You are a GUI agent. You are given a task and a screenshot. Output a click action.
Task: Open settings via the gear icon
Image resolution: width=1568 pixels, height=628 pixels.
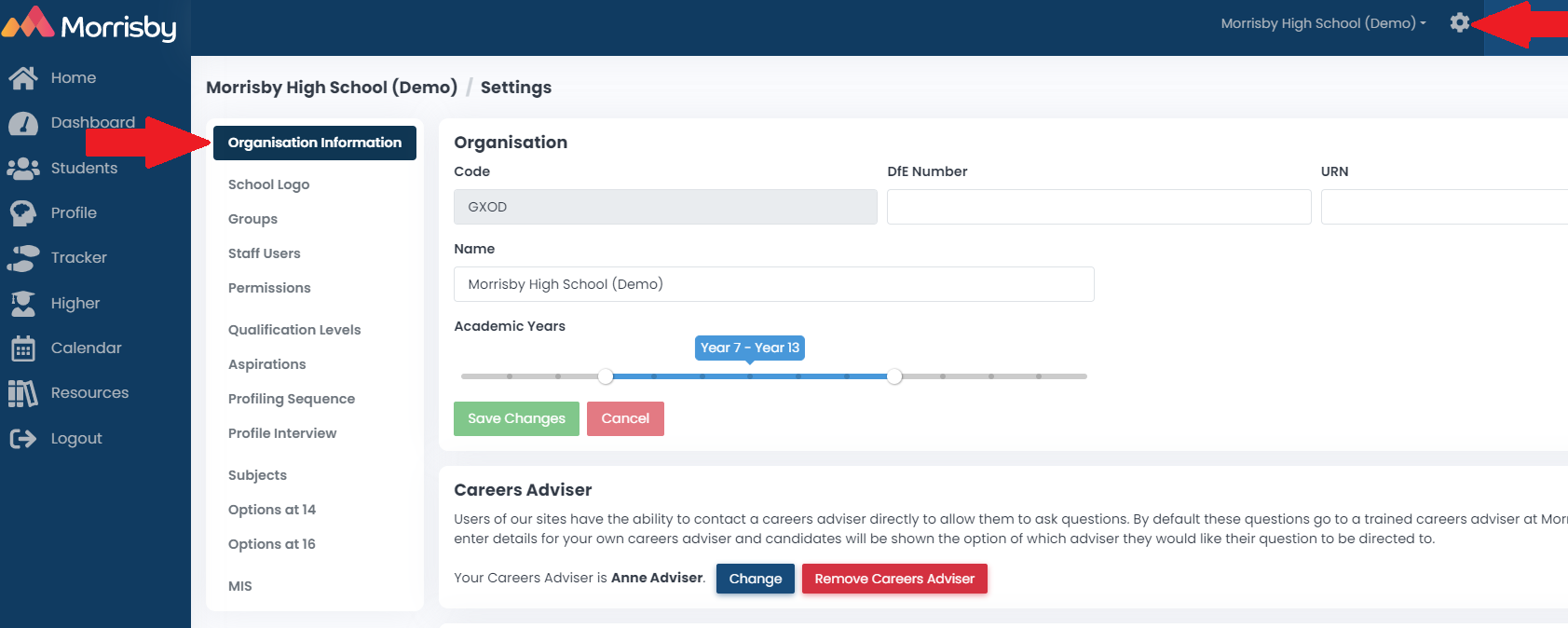[x=1460, y=23]
